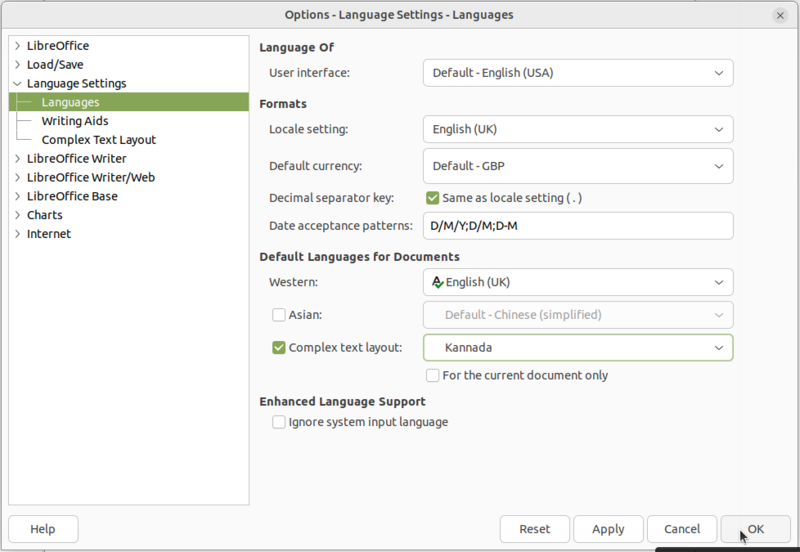Screen dimensions: 800x552
Task: Expand the Internet tree node
Action: click(17, 234)
